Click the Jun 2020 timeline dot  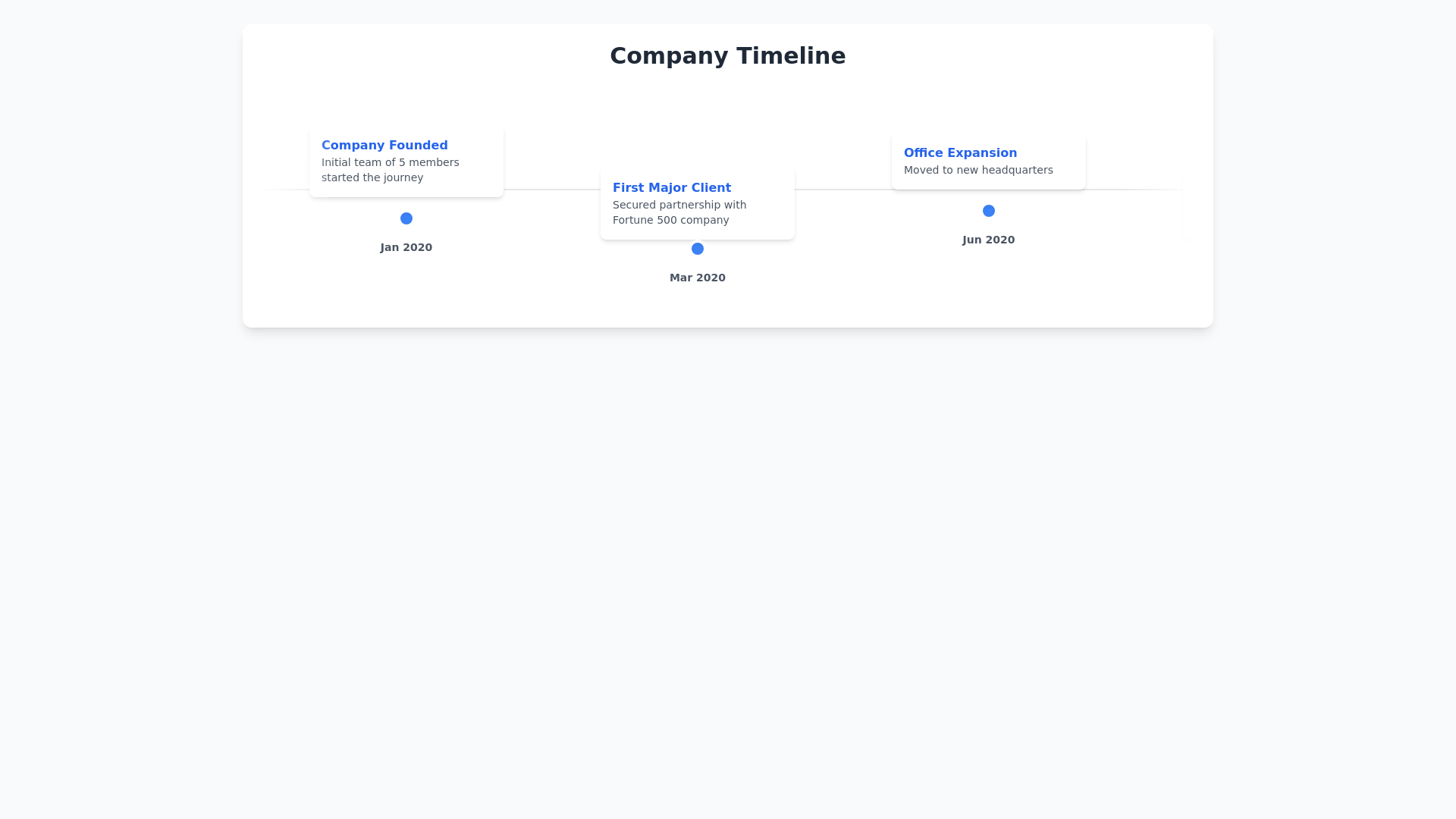pyautogui.click(x=988, y=210)
